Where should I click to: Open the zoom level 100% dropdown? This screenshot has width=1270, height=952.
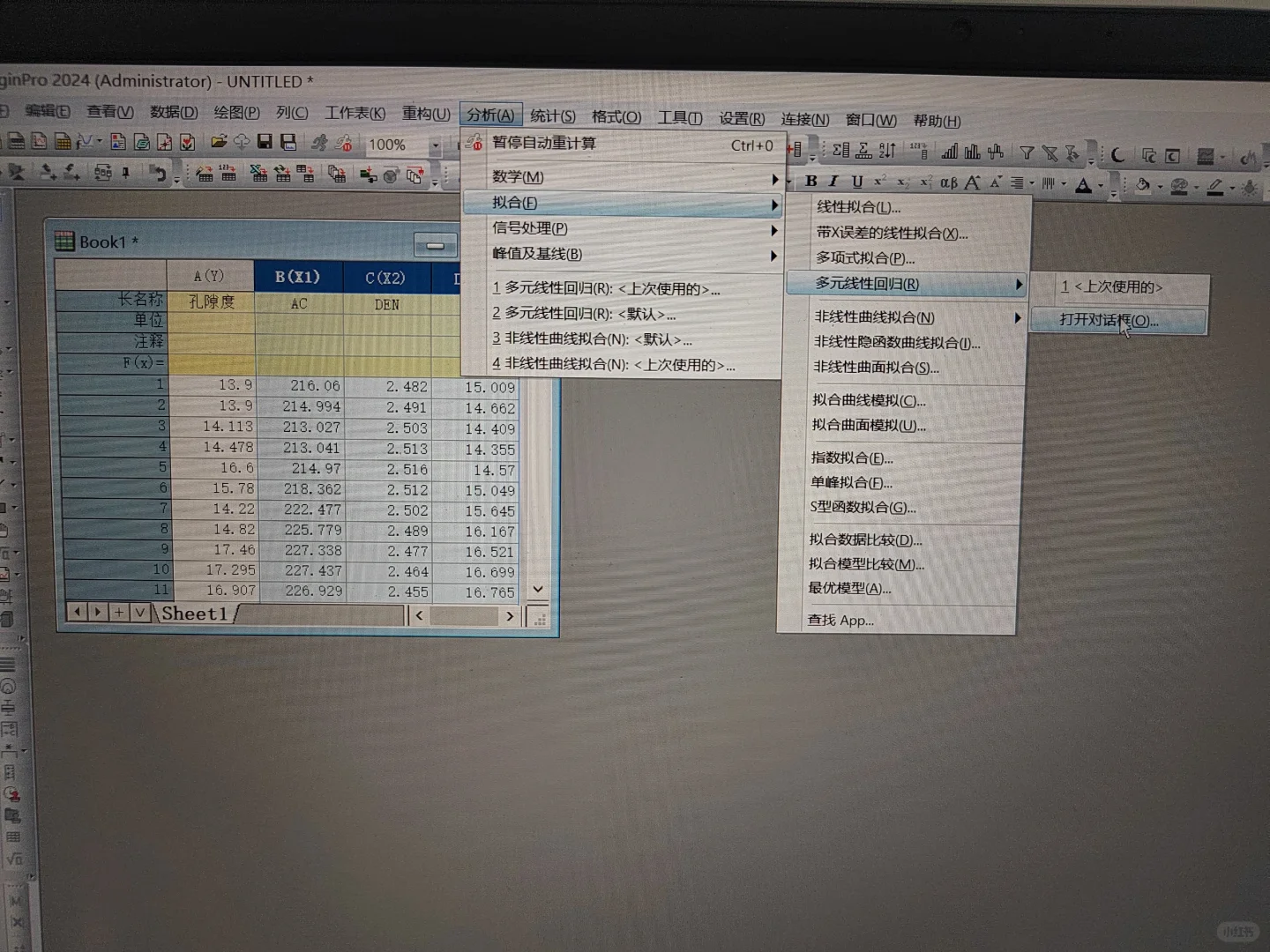click(435, 145)
